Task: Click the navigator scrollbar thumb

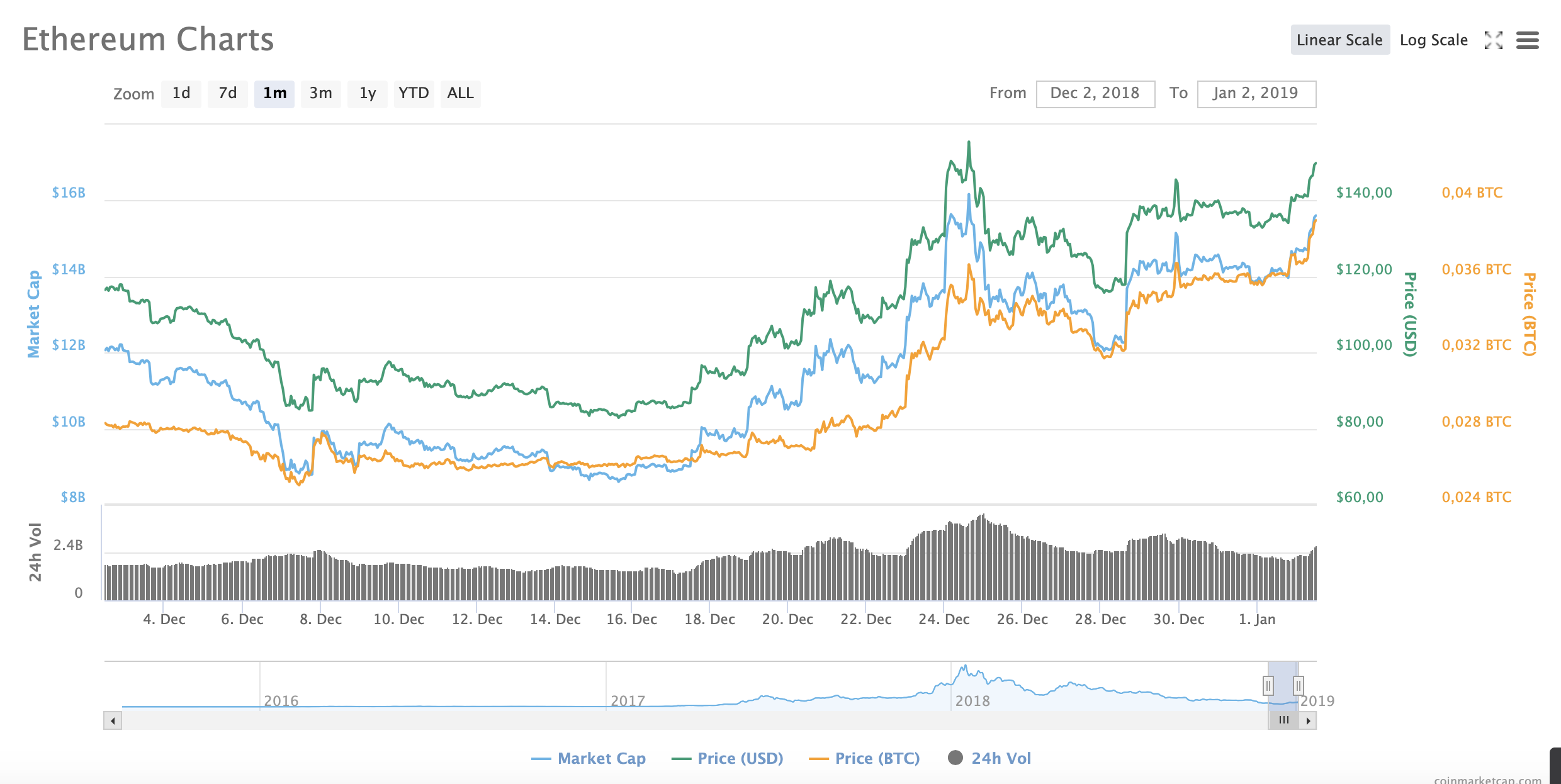Action: 1283,720
